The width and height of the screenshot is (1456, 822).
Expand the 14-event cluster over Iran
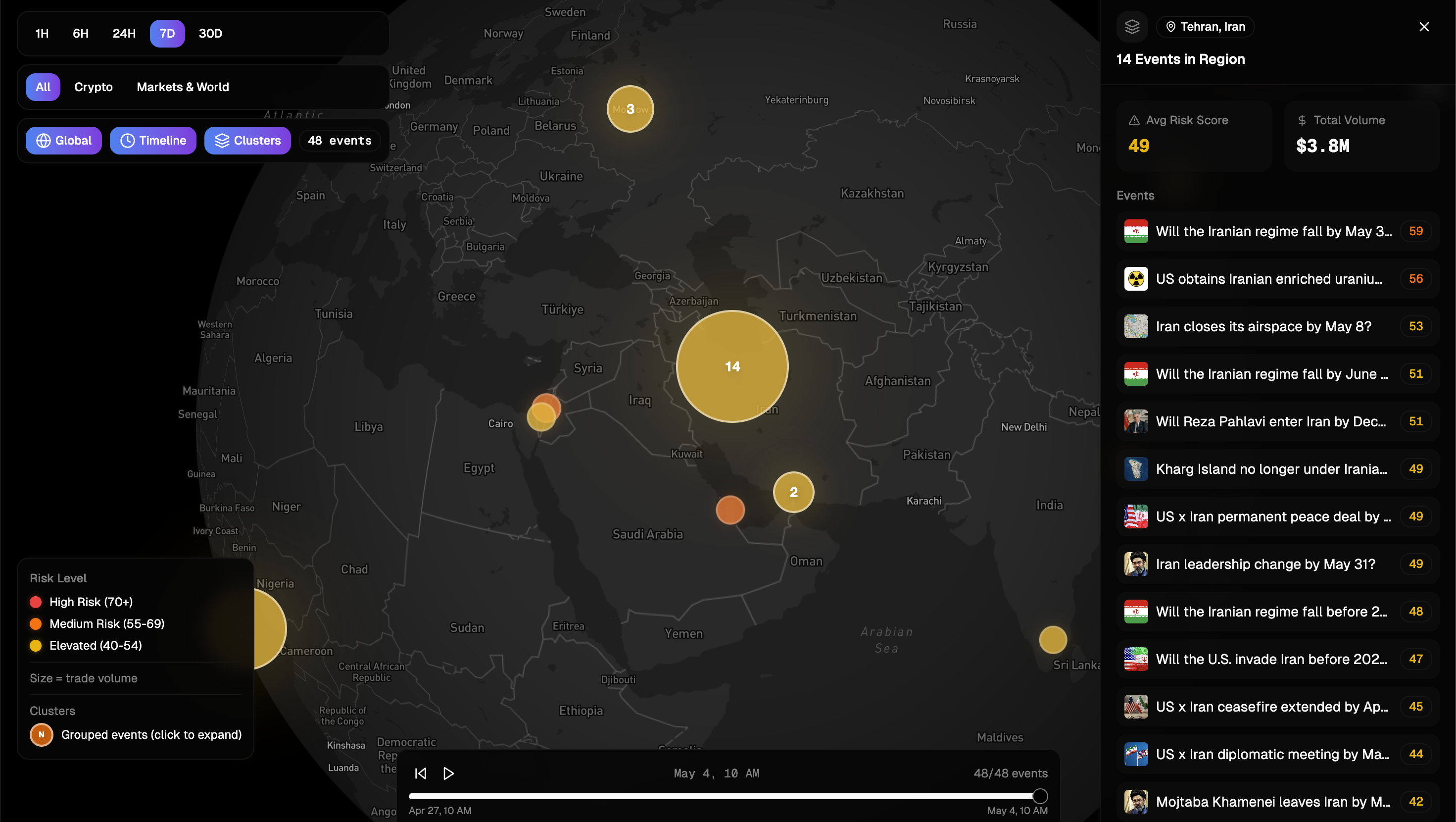click(732, 366)
